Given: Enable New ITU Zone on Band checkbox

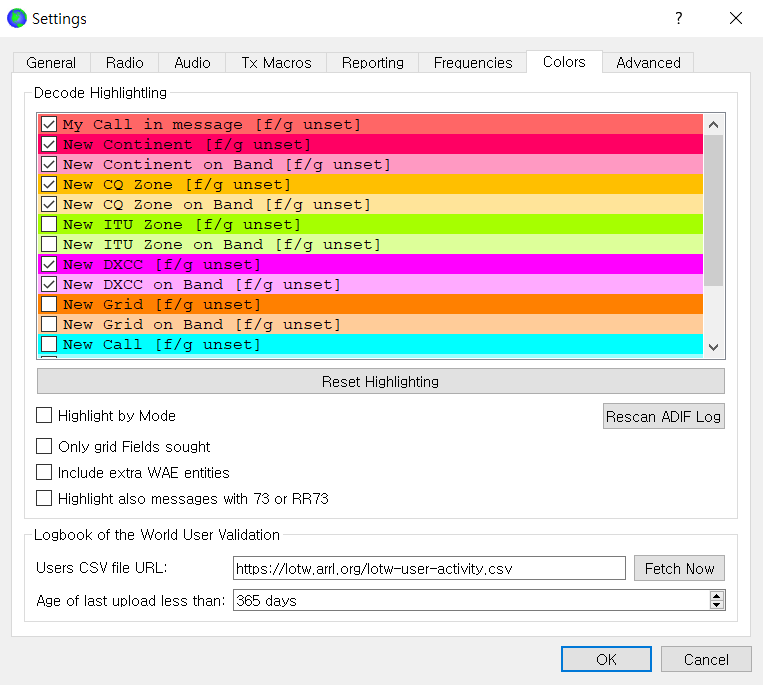Looking at the screenshot, I should tap(49, 244).
